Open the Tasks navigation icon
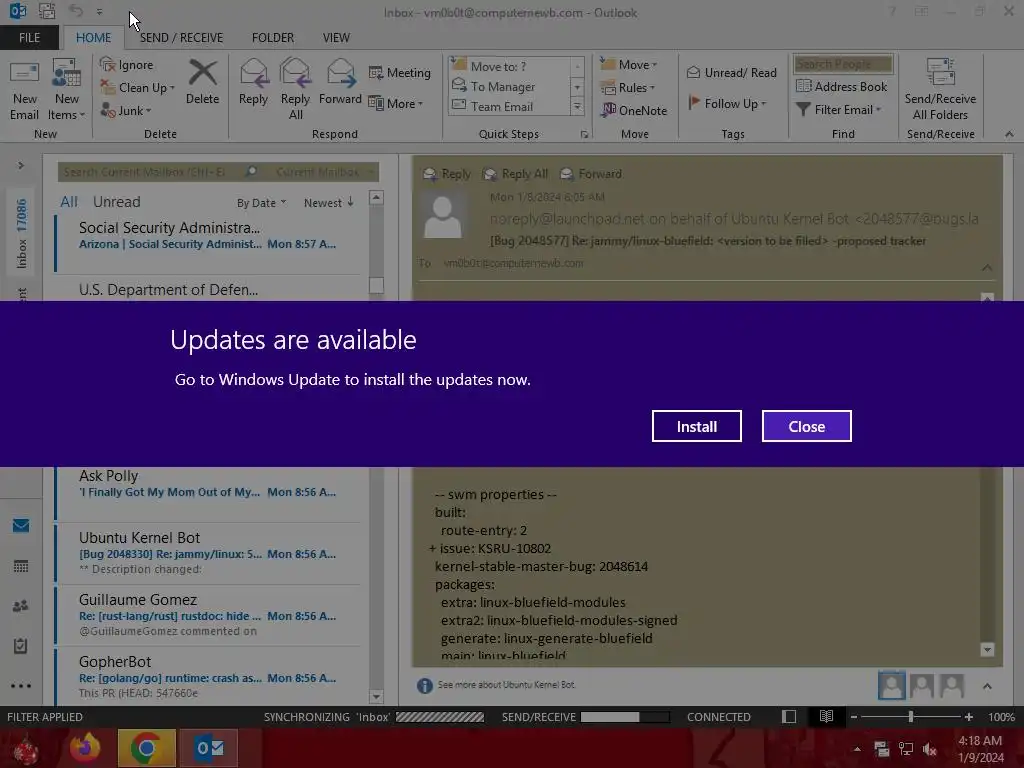 pyautogui.click(x=21, y=646)
